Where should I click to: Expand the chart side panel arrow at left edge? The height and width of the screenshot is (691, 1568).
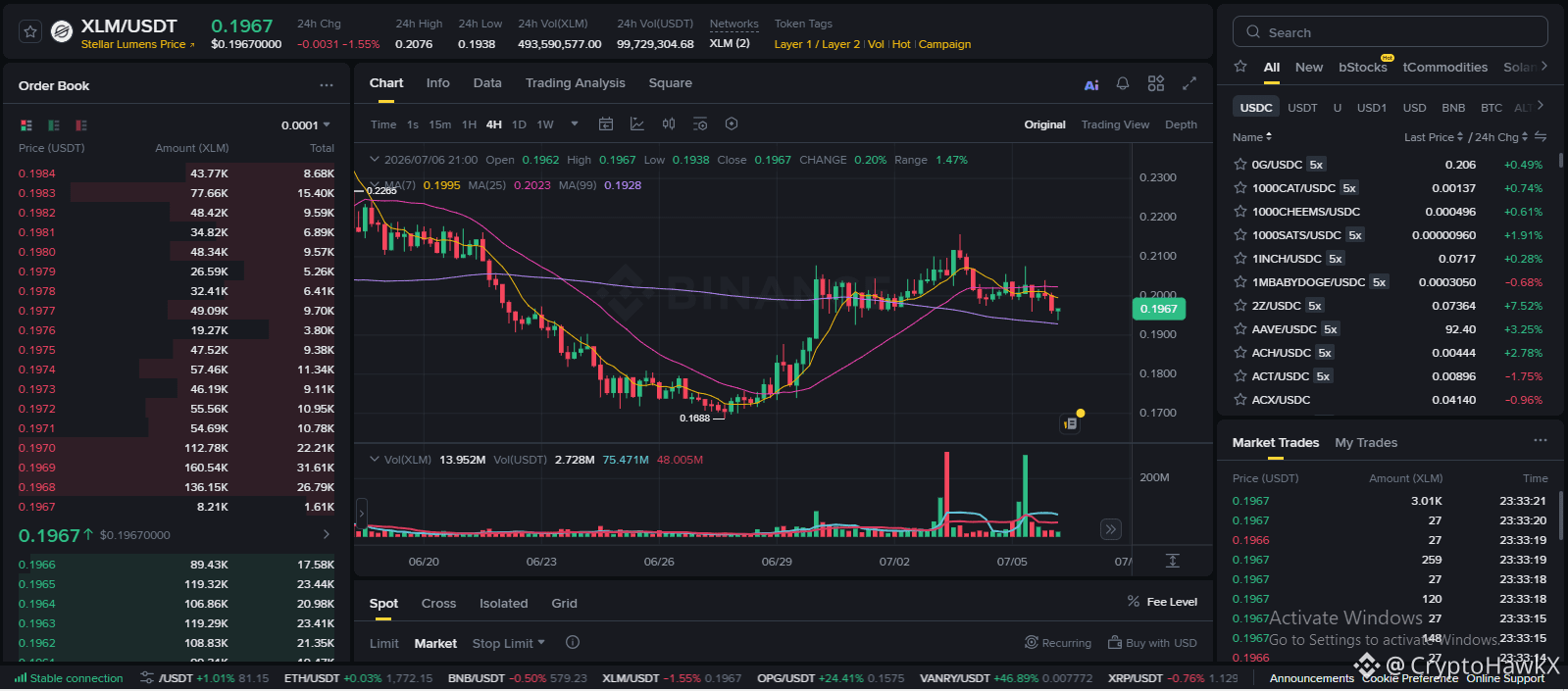click(x=361, y=513)
